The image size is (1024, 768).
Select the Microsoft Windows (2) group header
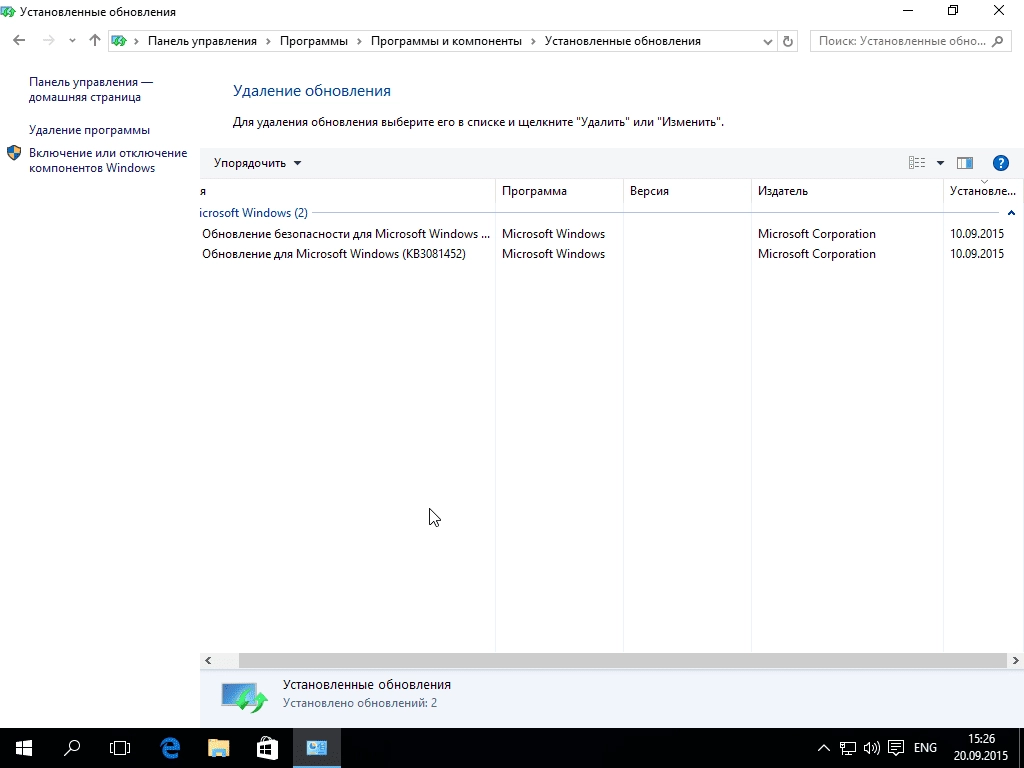[254, 213]
